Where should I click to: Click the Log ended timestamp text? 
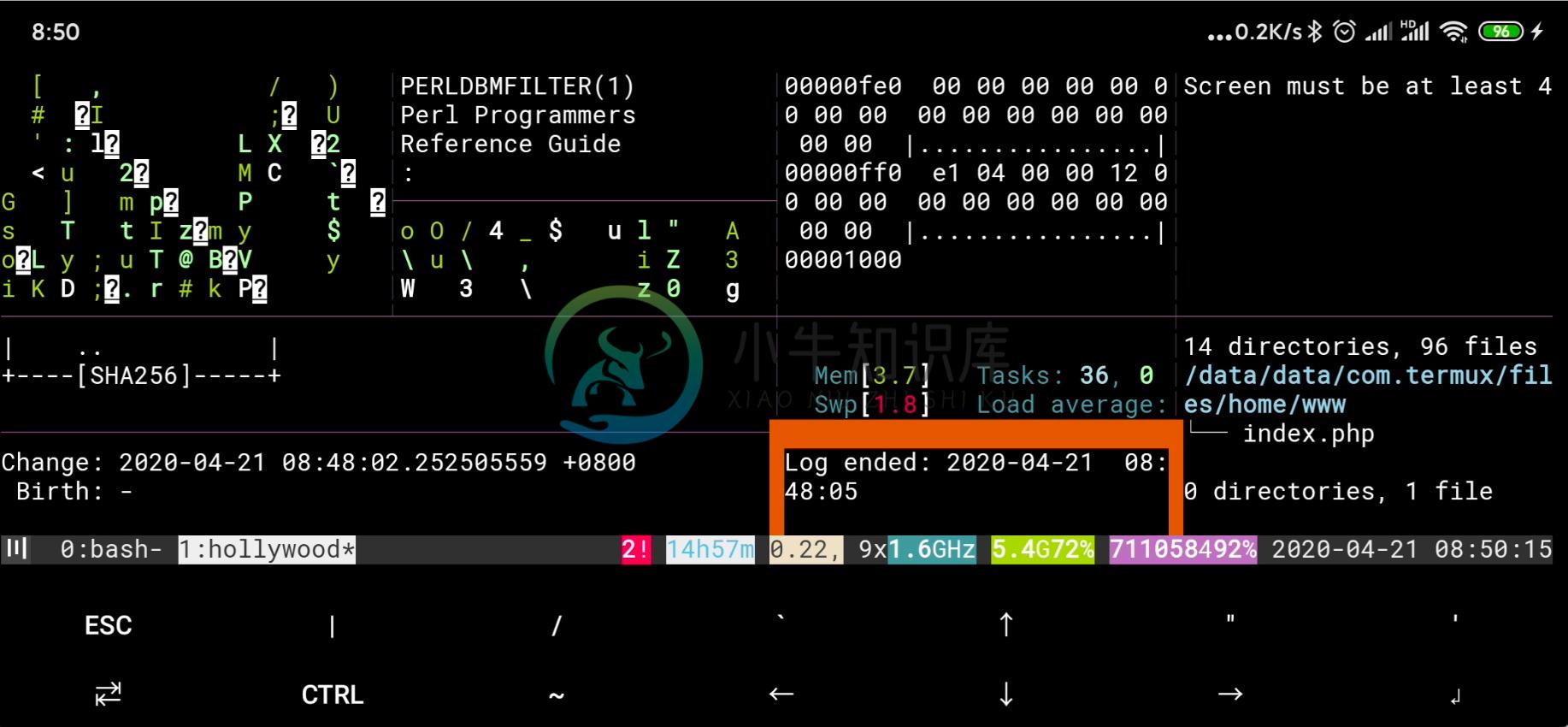pos(976,477)
